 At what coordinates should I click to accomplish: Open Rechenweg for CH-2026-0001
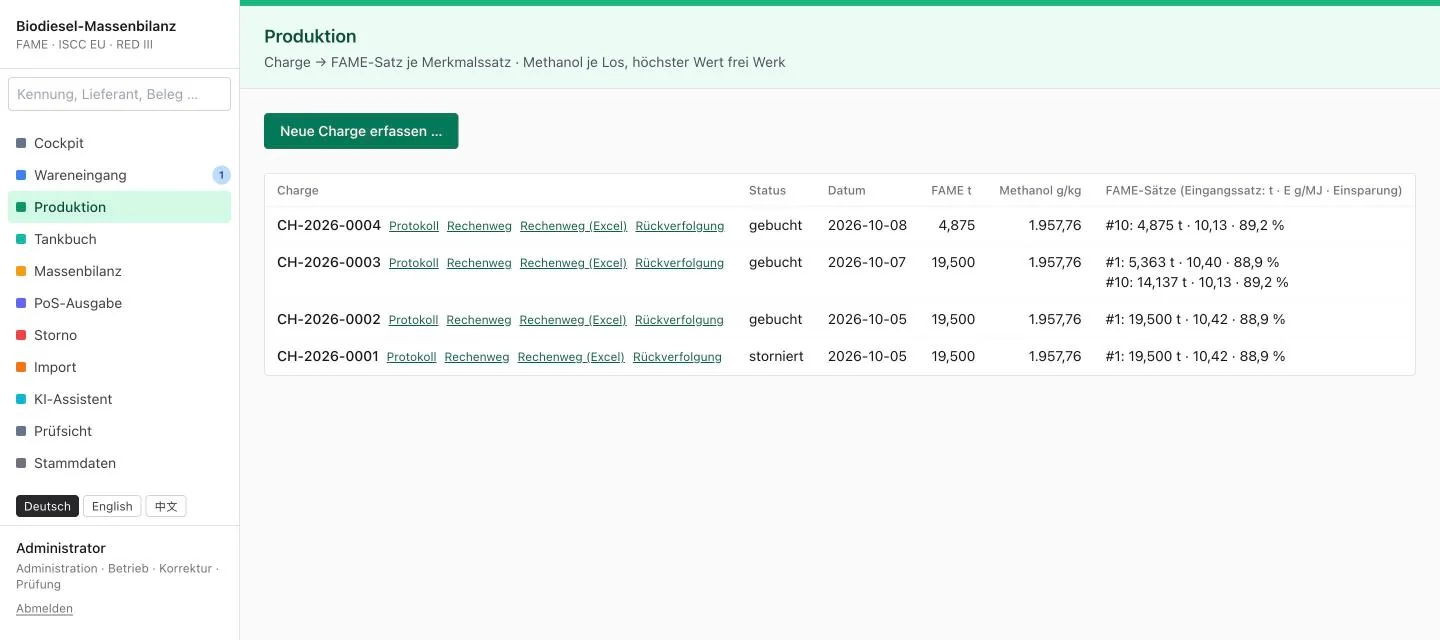(x=477, y=357)
